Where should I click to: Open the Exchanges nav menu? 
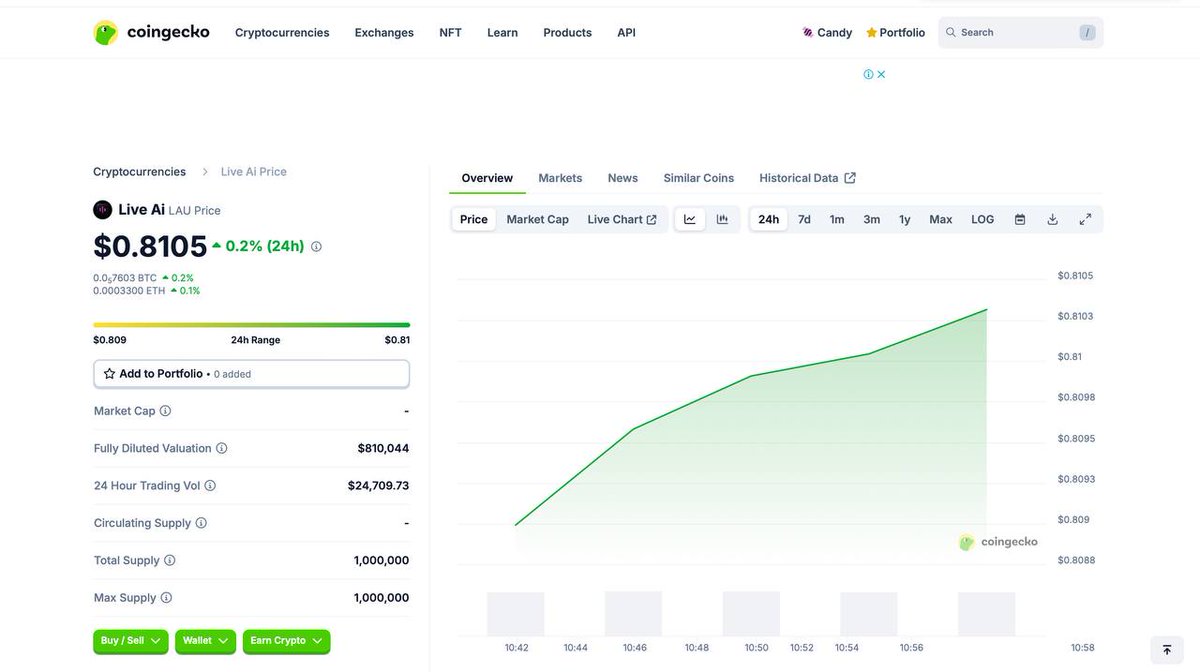point(384,32)
